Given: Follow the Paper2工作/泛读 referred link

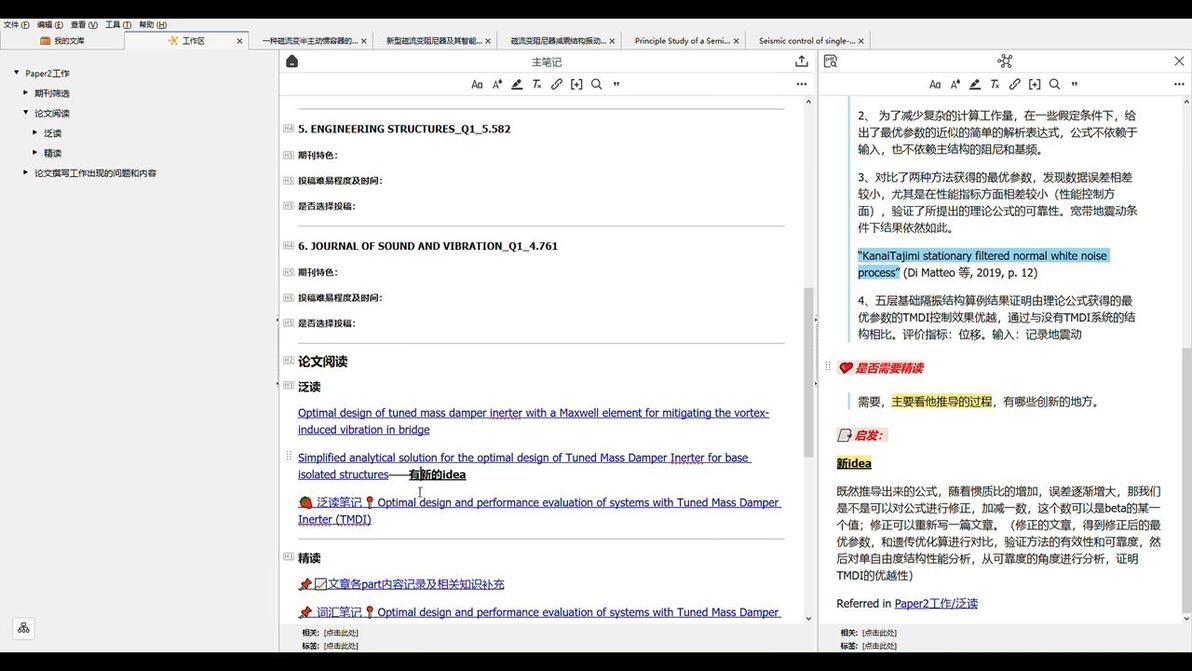Looking at the screenshot, I should (x=936, y=603).
